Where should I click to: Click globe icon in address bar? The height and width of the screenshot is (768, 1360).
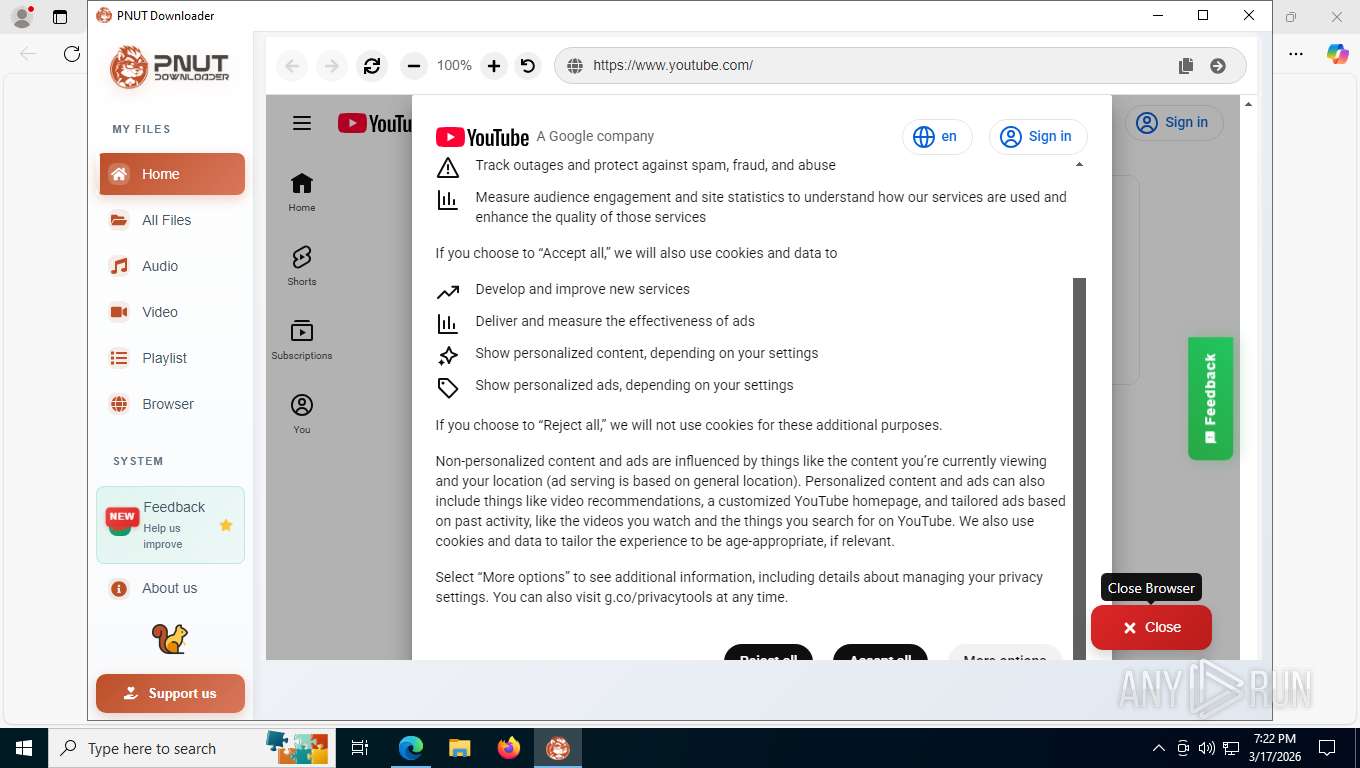tap(575, 66)
